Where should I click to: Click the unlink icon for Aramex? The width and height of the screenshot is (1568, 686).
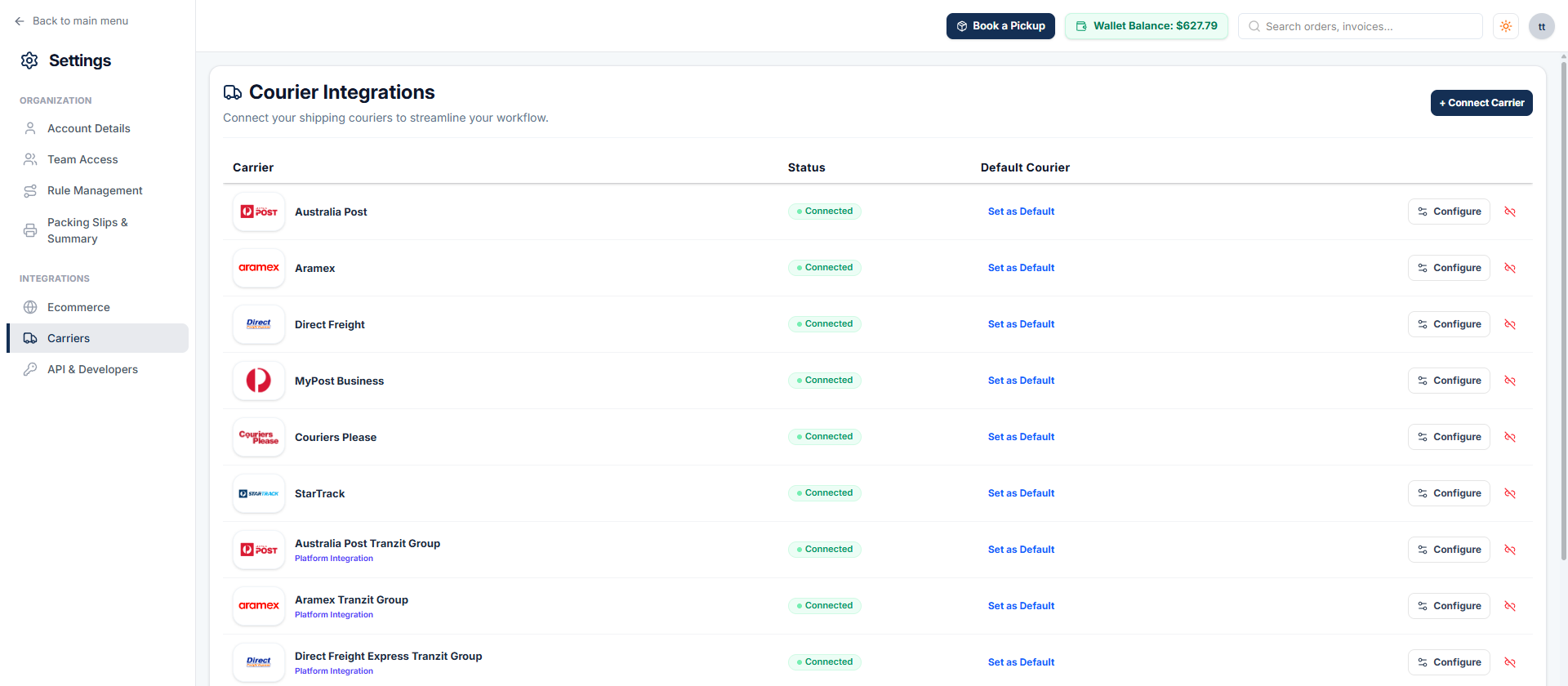tap(1510, 268)
